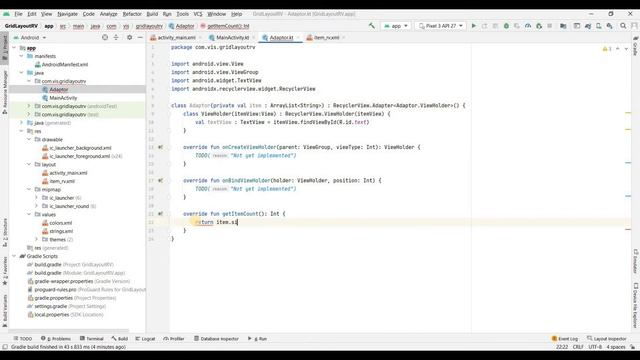Open Project panel settings gear
Screen dimensions: 640x360
point(129,37)
